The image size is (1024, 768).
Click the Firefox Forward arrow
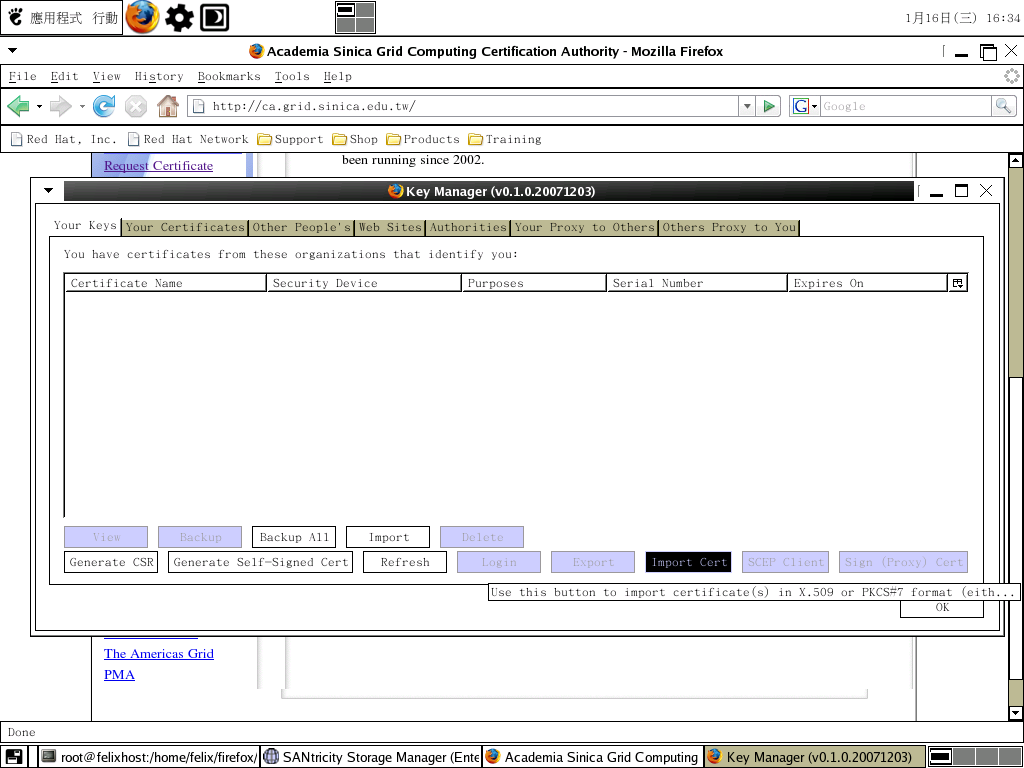click(x=61, y=106)
